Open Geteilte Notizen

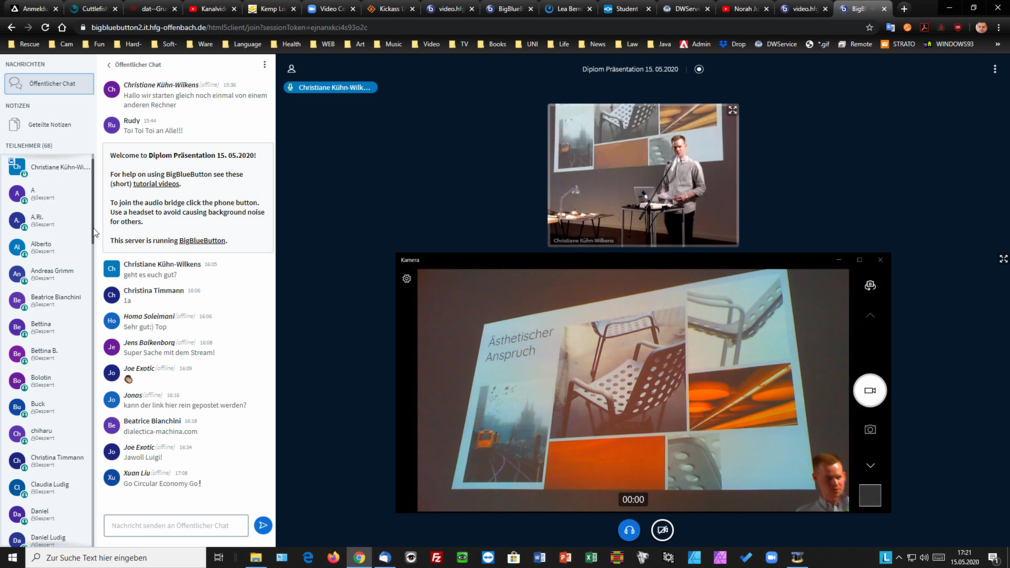coord(49,125)
